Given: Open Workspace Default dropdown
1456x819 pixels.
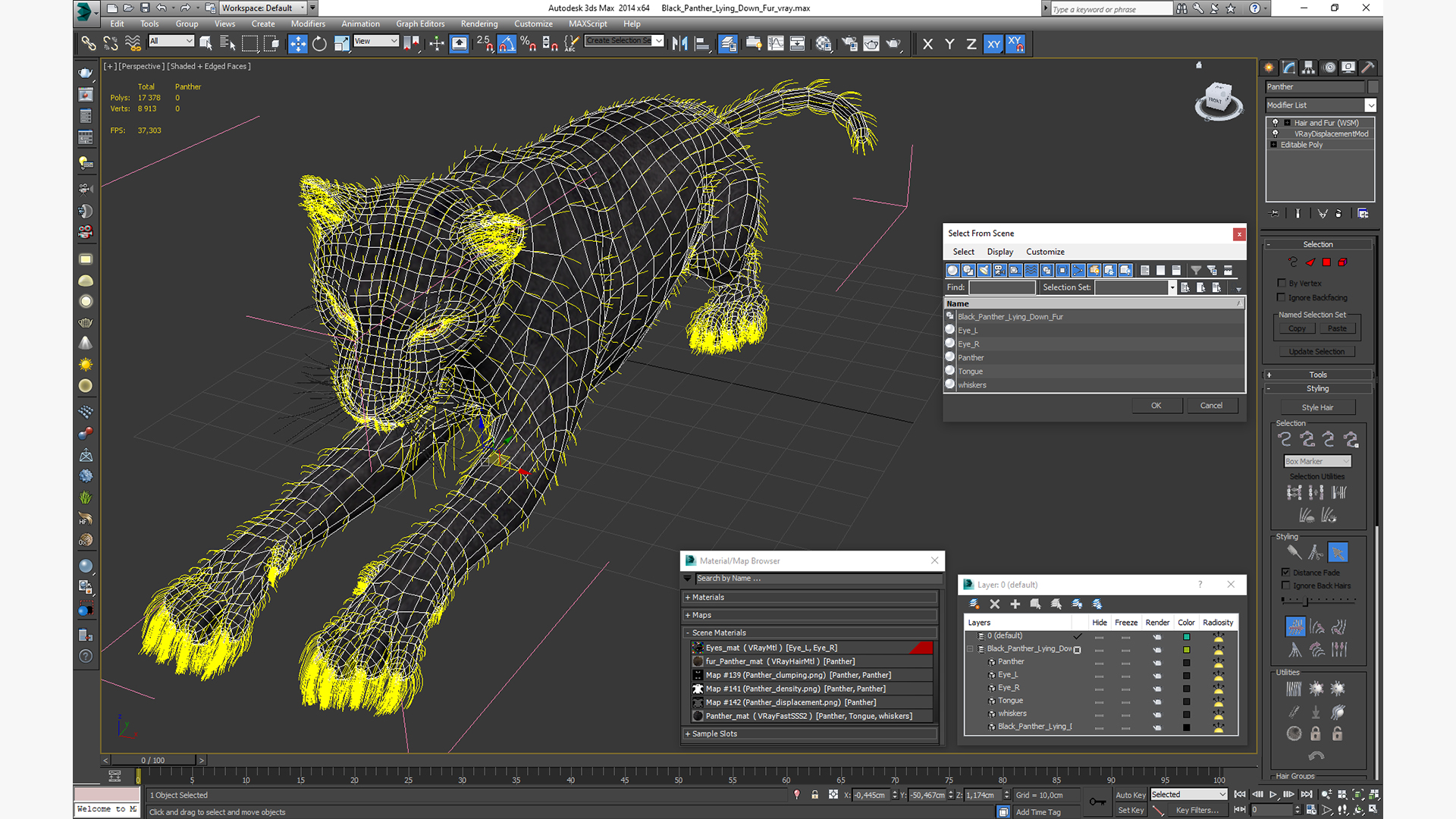Looking at the screenshot, I should (262, 8).
